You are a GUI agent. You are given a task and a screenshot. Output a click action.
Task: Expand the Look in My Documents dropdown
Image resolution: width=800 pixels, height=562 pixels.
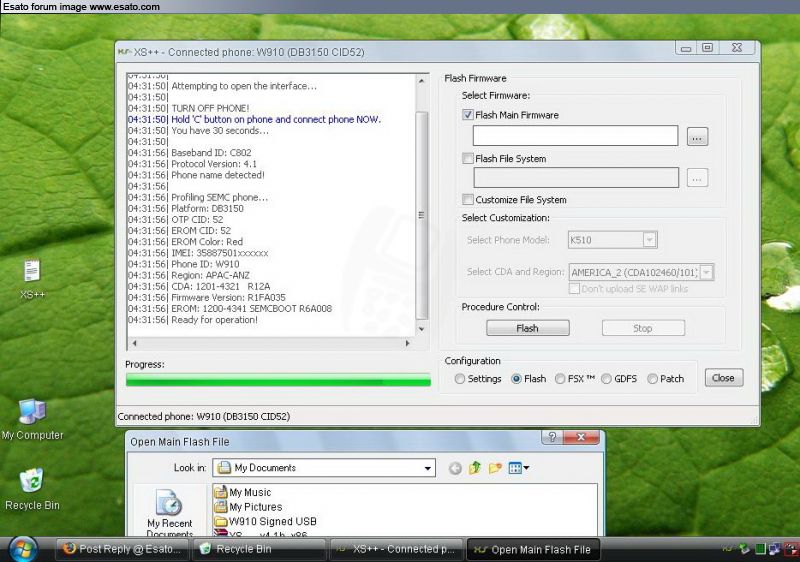tap(428, 468)
